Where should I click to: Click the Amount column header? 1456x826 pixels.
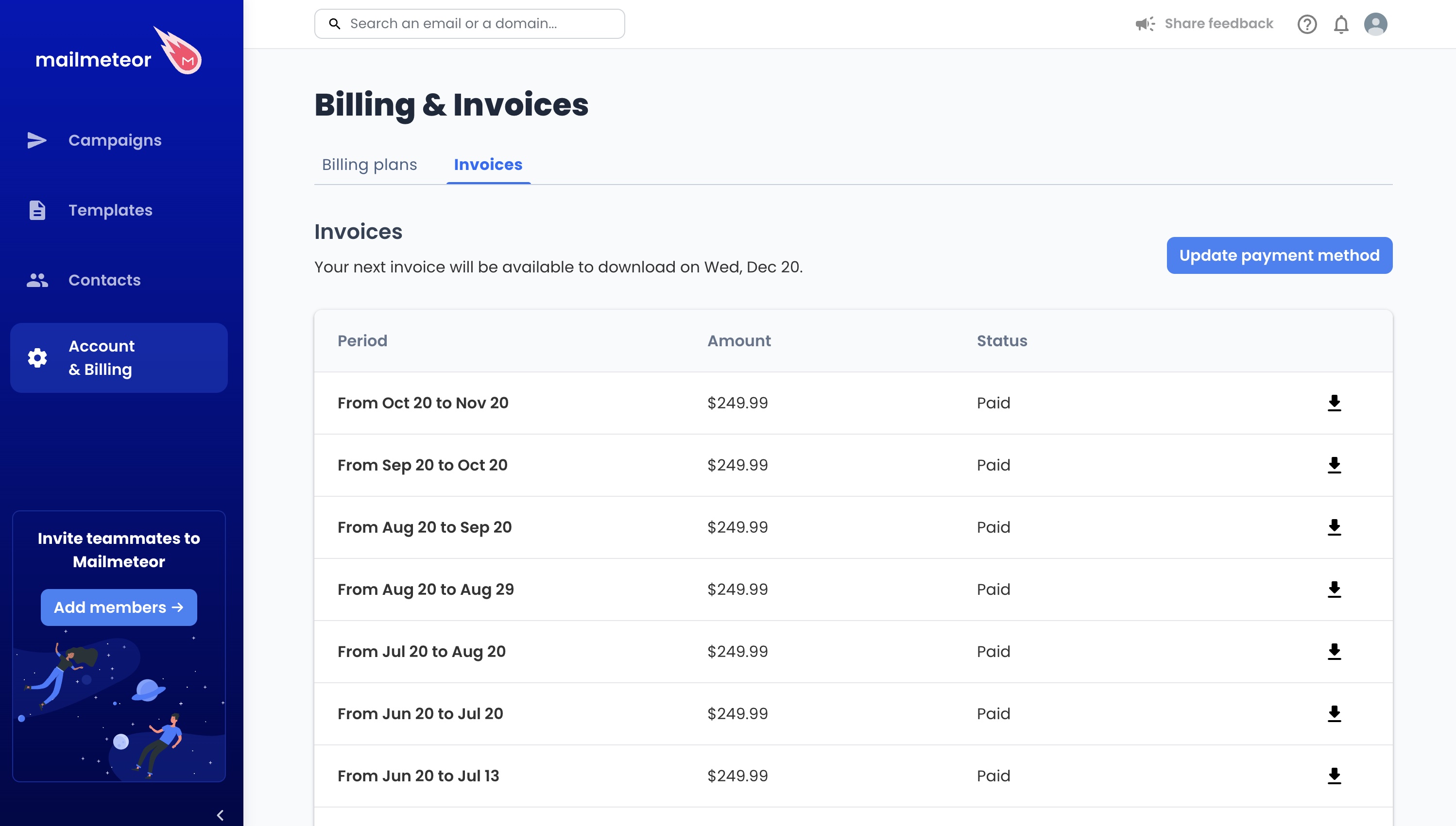click(739, 341)
